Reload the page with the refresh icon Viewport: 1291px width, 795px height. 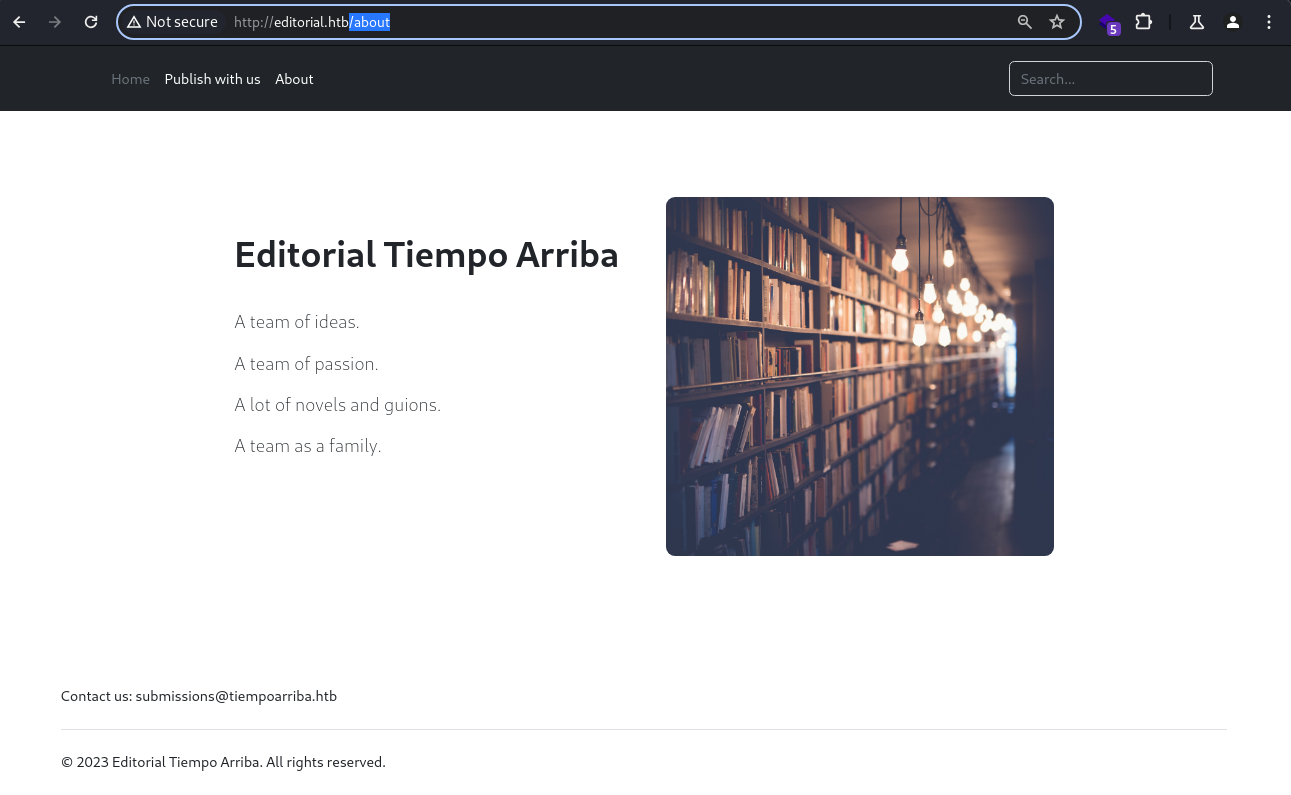pos(91,22)
